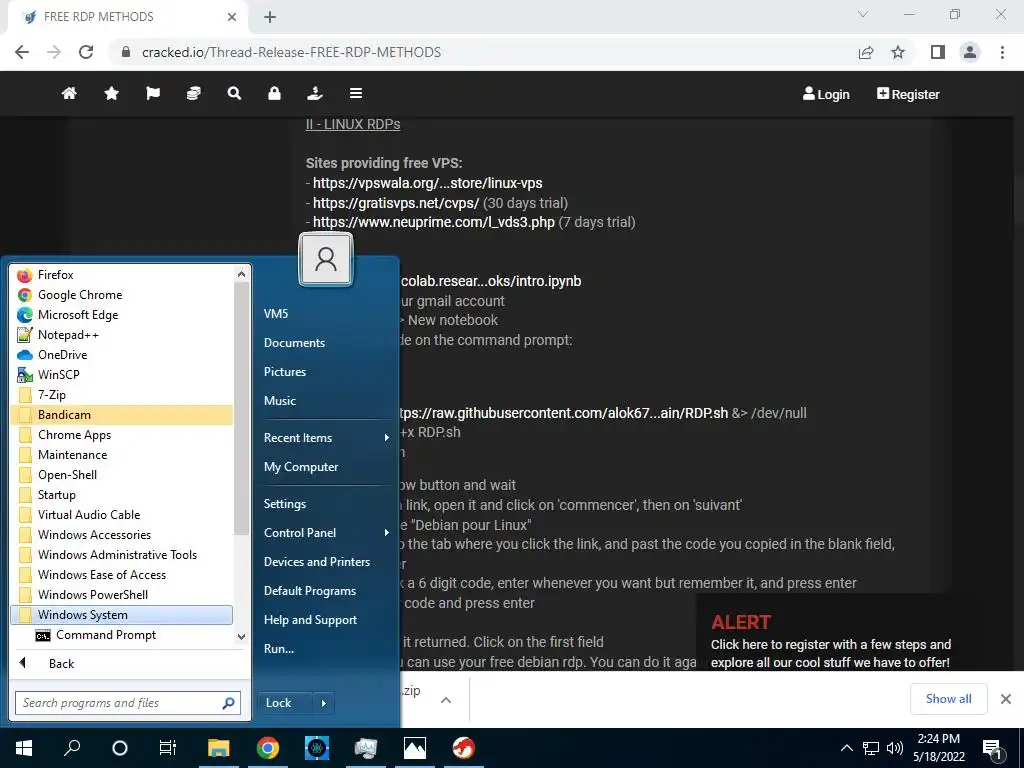Viewport: 1024px width, 768px height.
Task: Open Control Panel from Start menu
Action: click(x=327, y=533)
